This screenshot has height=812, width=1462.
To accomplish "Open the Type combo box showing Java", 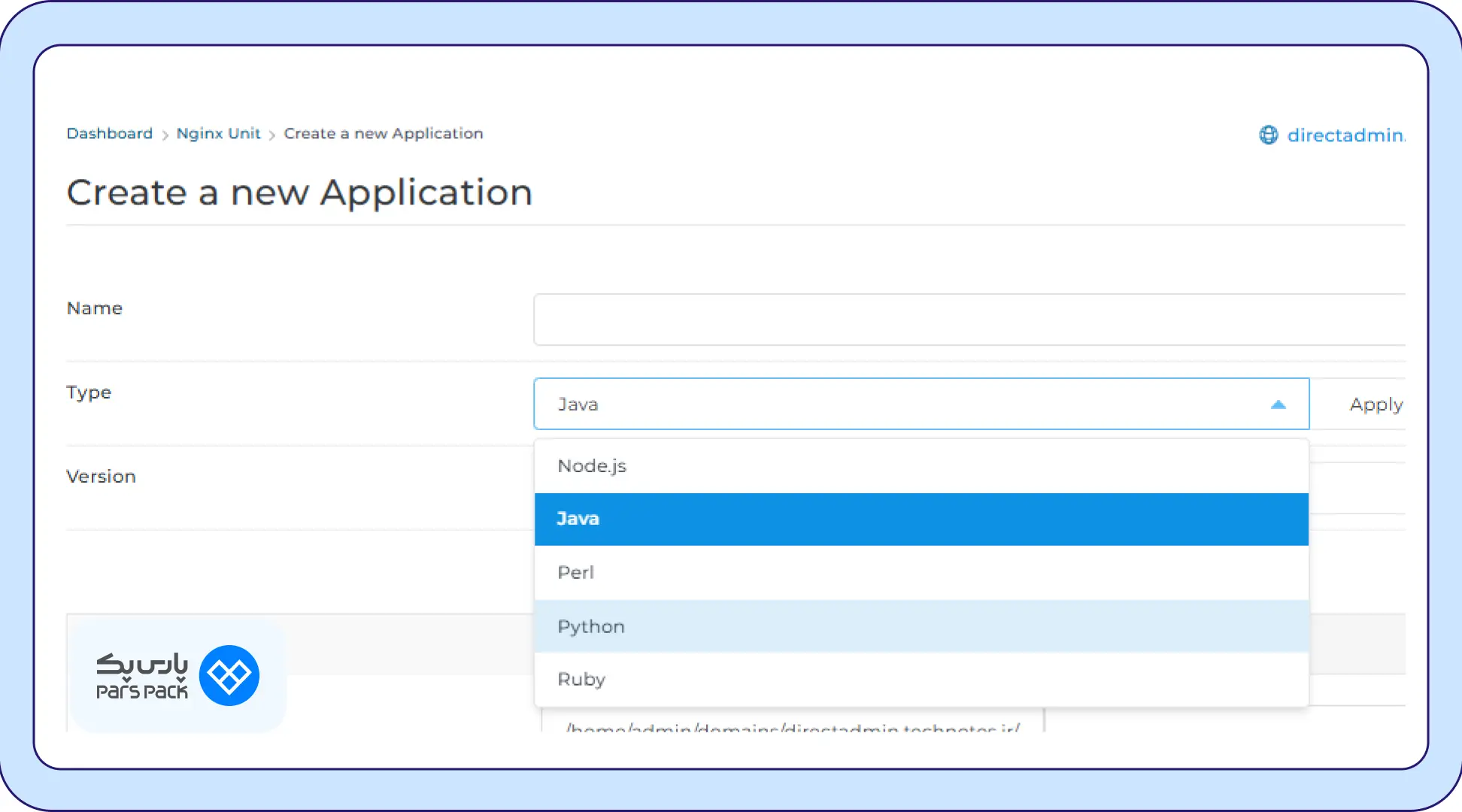I will pyautogui.click(x=902, y=404).
